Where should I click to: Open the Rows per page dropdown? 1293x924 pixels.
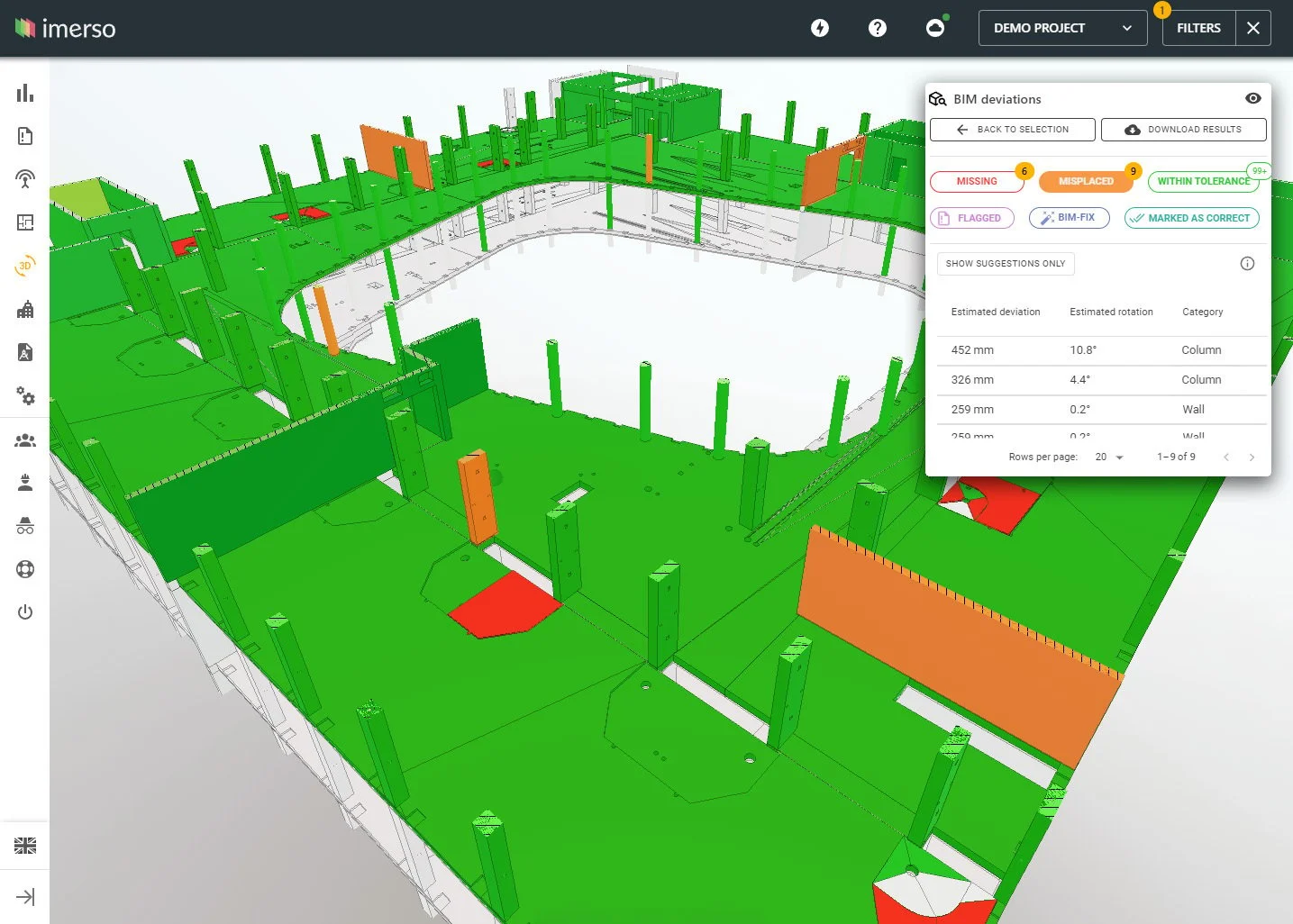tap(1109, 457)
